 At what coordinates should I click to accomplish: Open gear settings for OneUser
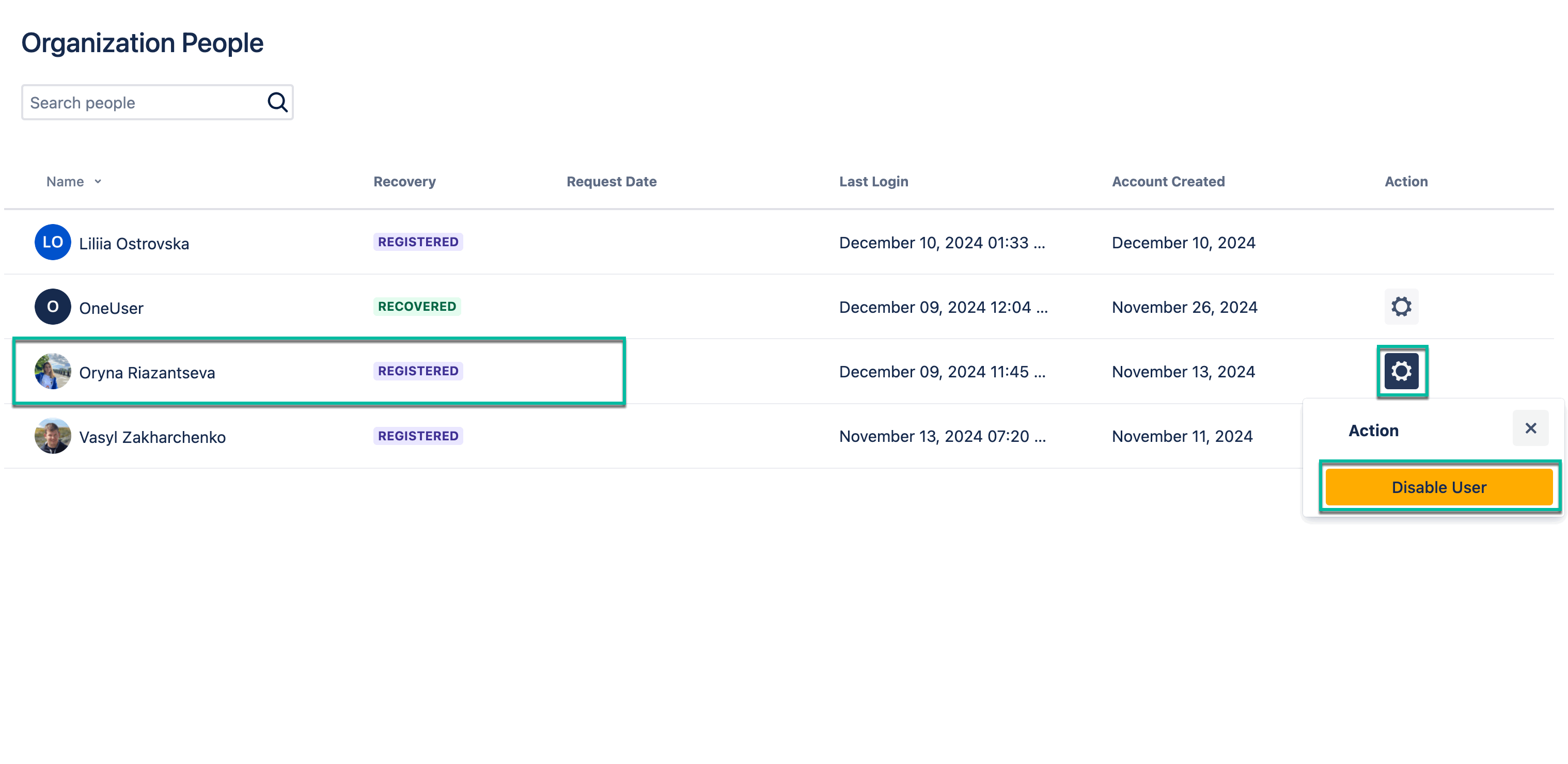click(x=1401, y=307)
